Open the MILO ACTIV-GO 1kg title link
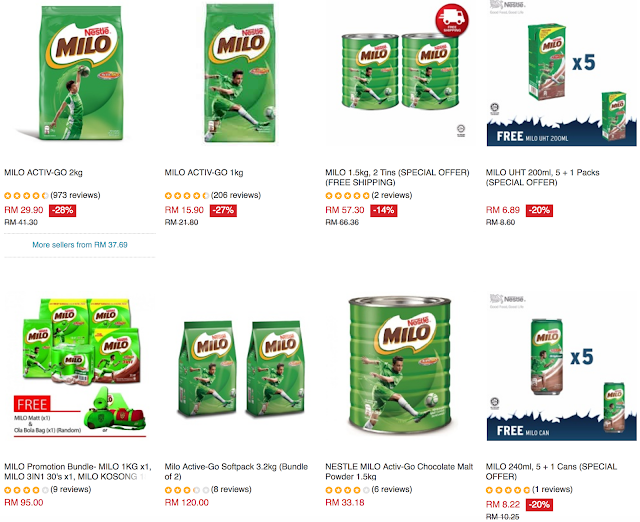The width and height of the screenshot is (640, 522). point(204,173)
